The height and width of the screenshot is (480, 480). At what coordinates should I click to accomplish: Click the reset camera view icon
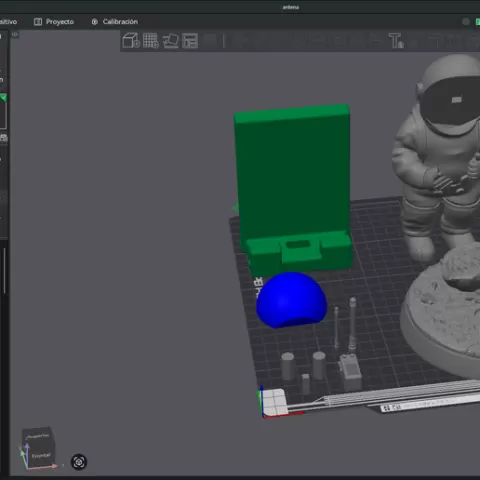tap(79, 462)
